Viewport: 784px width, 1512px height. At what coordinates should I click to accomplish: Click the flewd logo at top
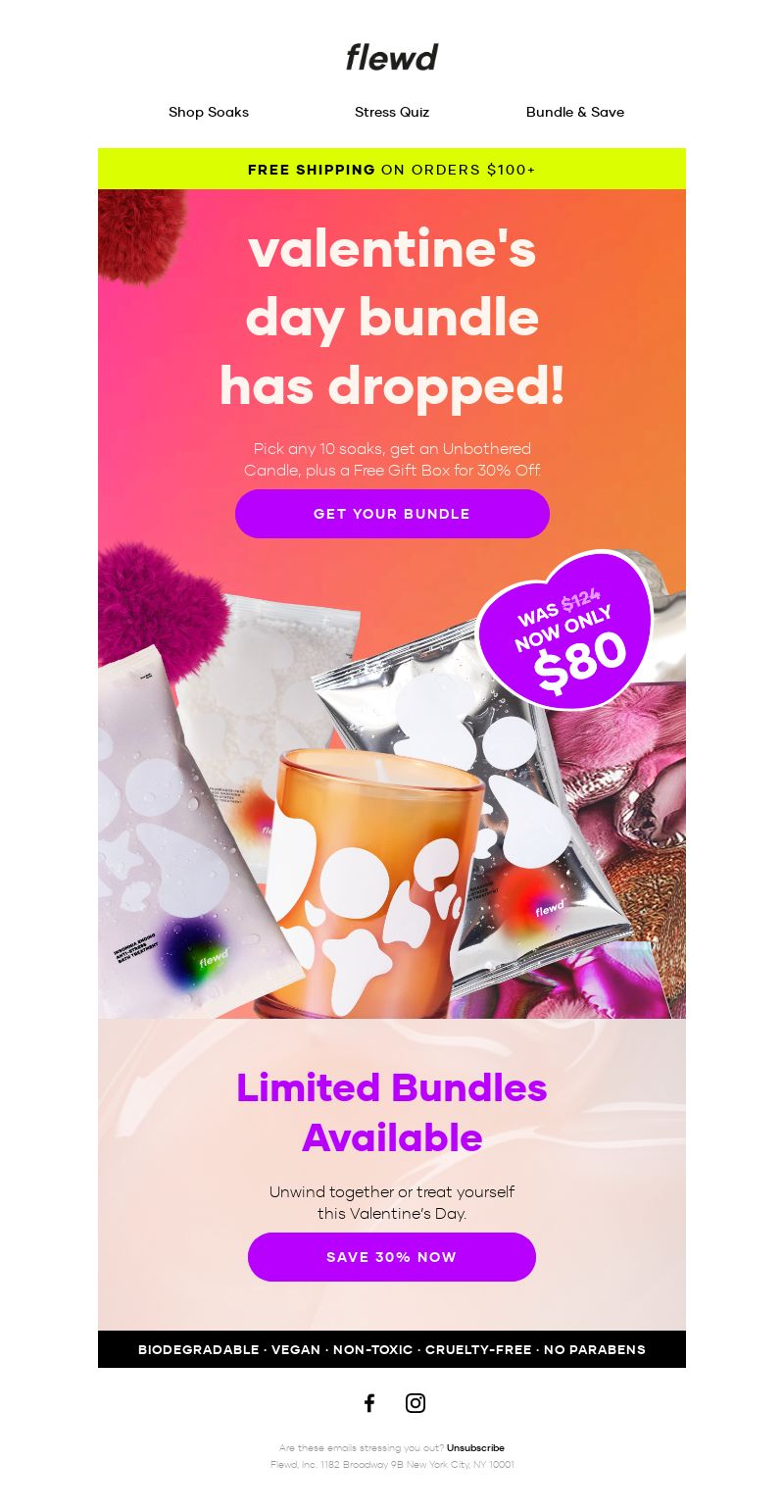coord(392,57)
